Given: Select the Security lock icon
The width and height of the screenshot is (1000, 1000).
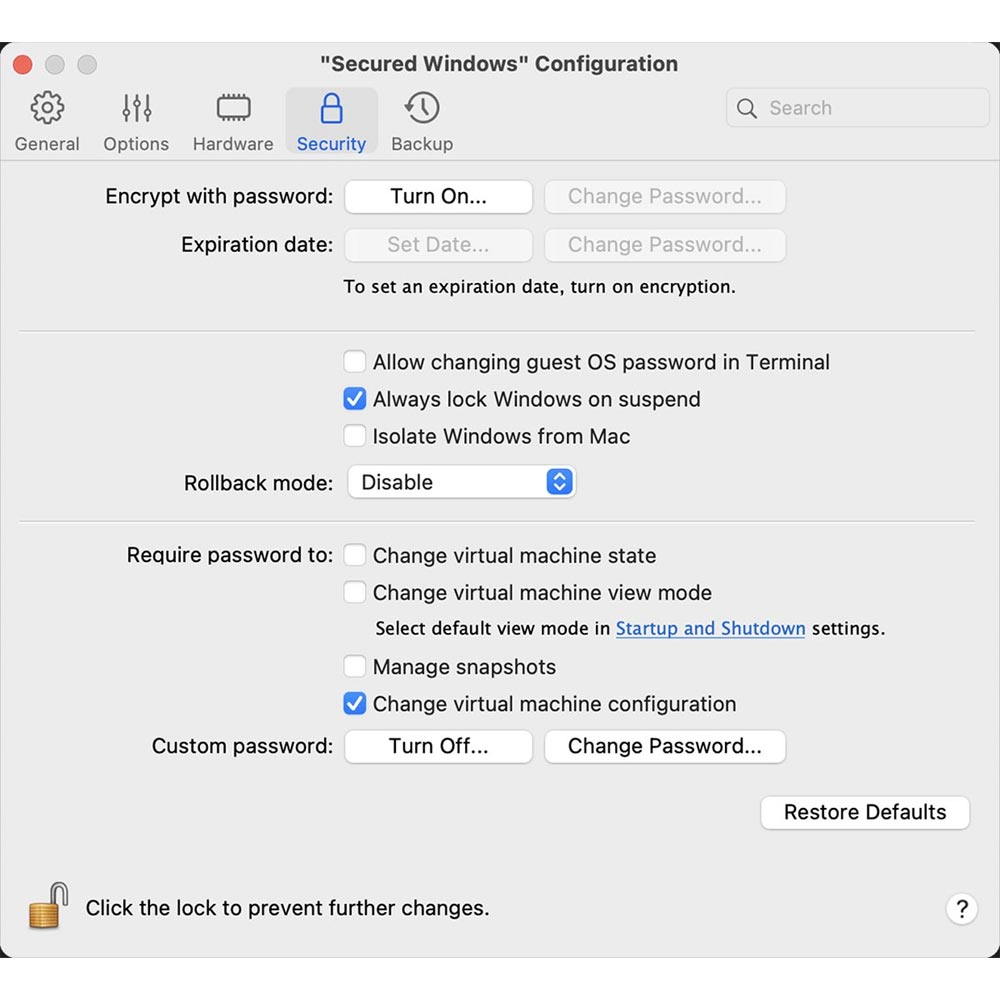Looking at the screenshot, I should pos(331,108).
